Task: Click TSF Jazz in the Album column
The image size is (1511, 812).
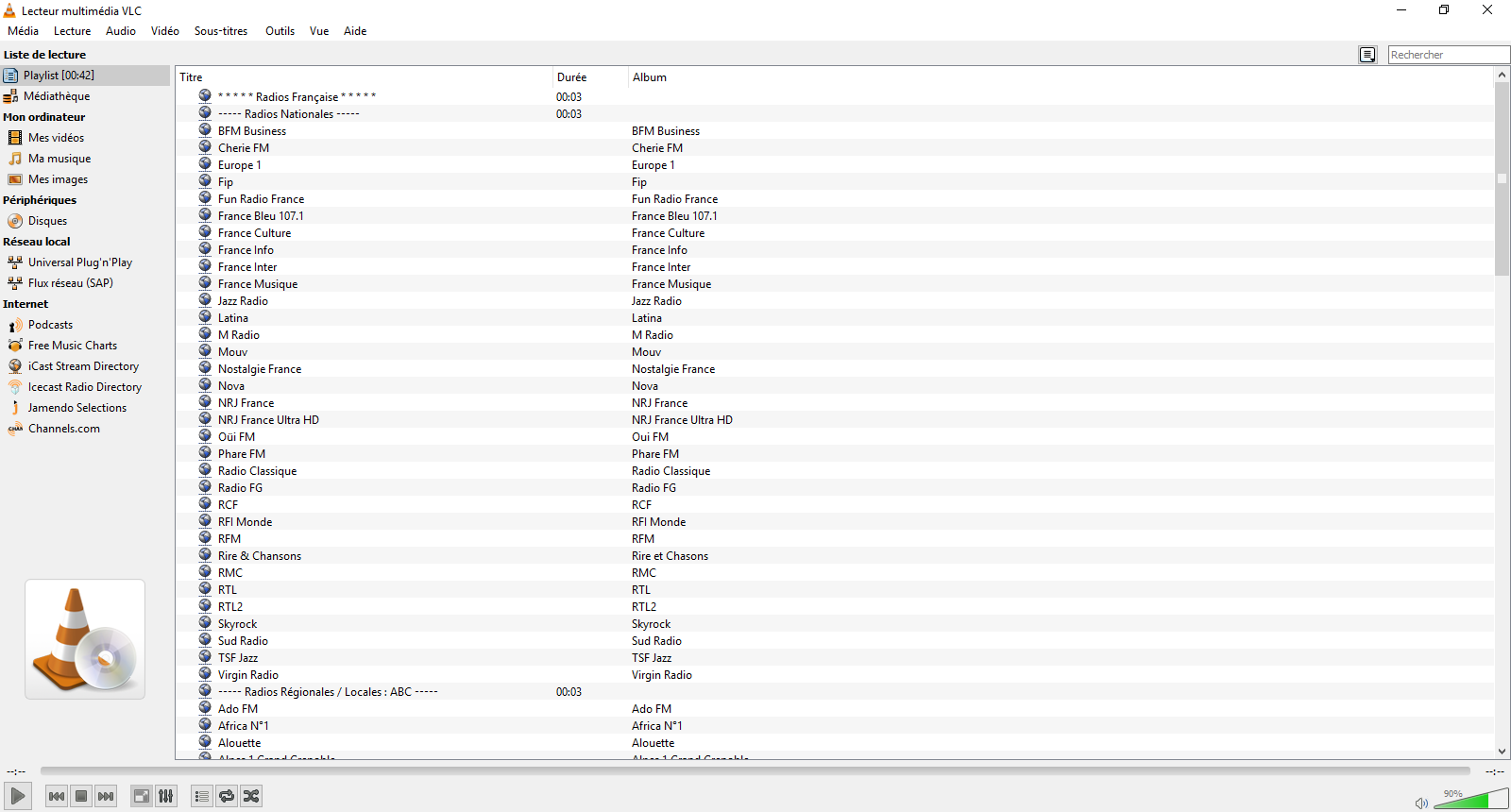Action: click(x=652, y=658)
